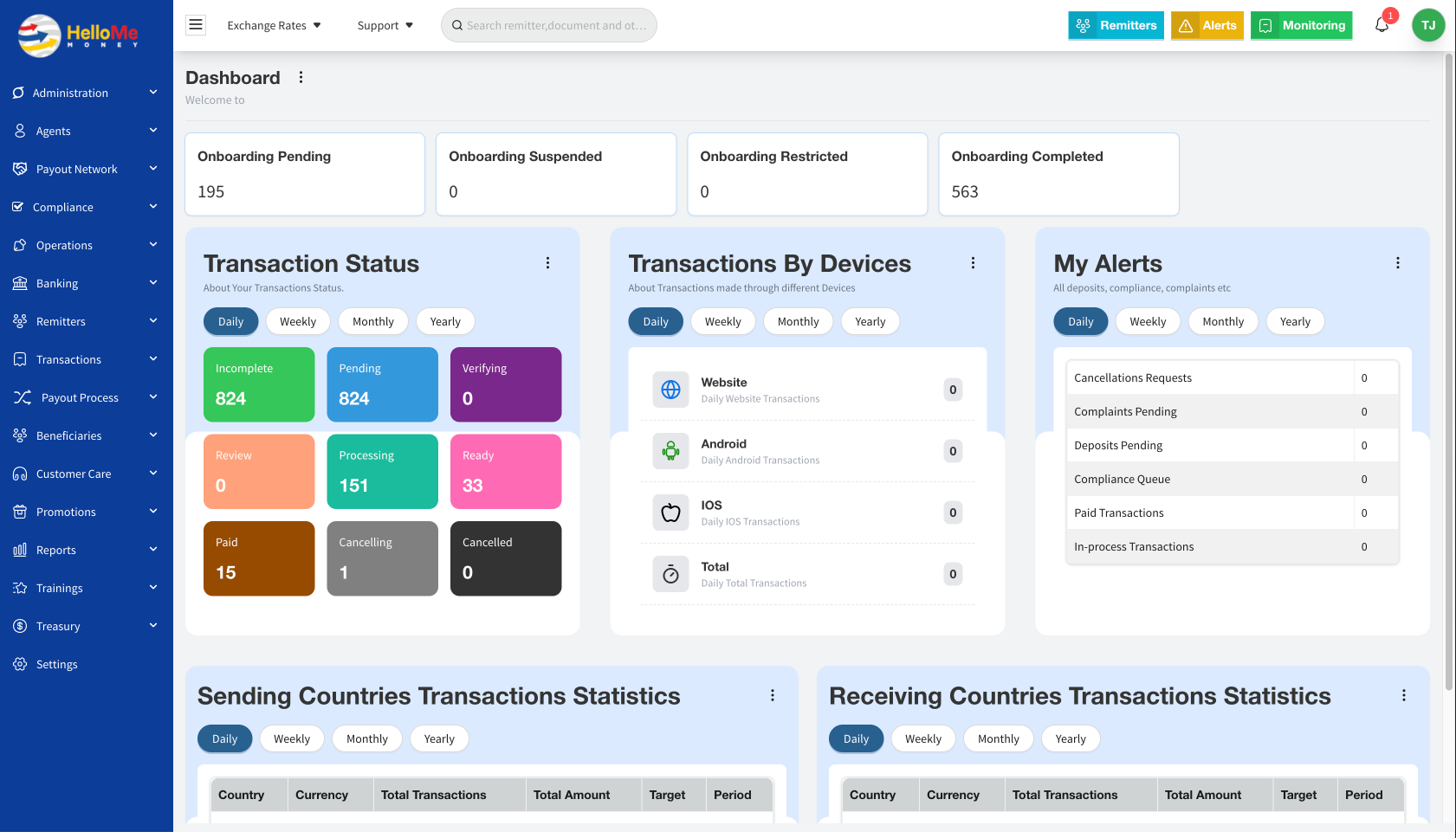The height and width of the screenshot is (838, 1456).
Task: Select the Agents sidebar icon
Action: click(19, 131)
